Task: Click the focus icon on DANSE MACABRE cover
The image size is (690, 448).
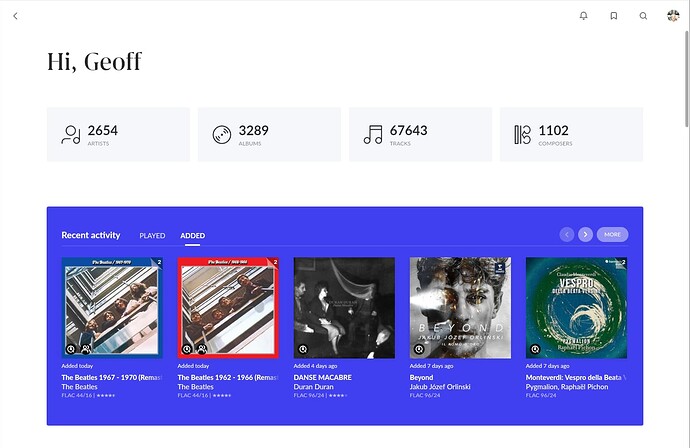Action: point(303,349)
